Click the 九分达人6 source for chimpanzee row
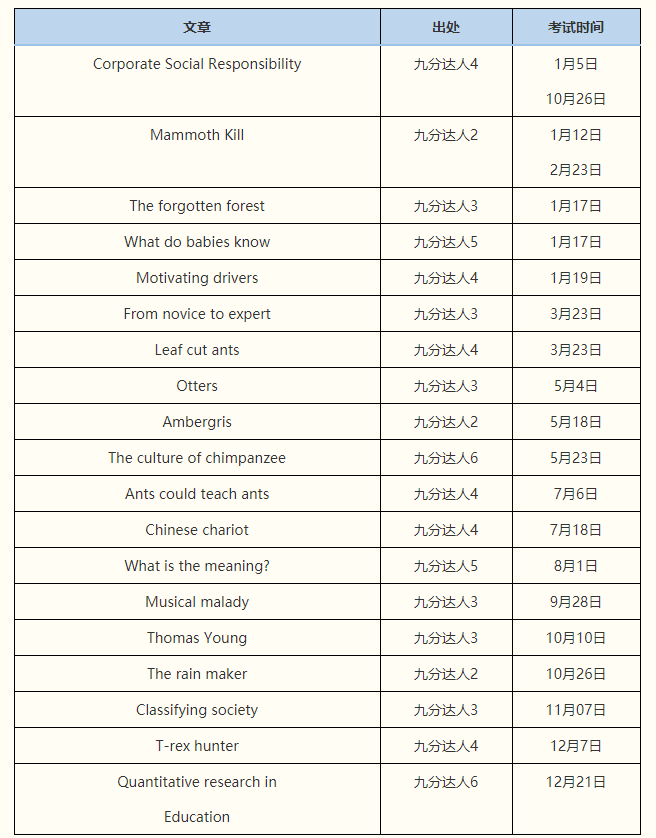 (x=446, y=458)
